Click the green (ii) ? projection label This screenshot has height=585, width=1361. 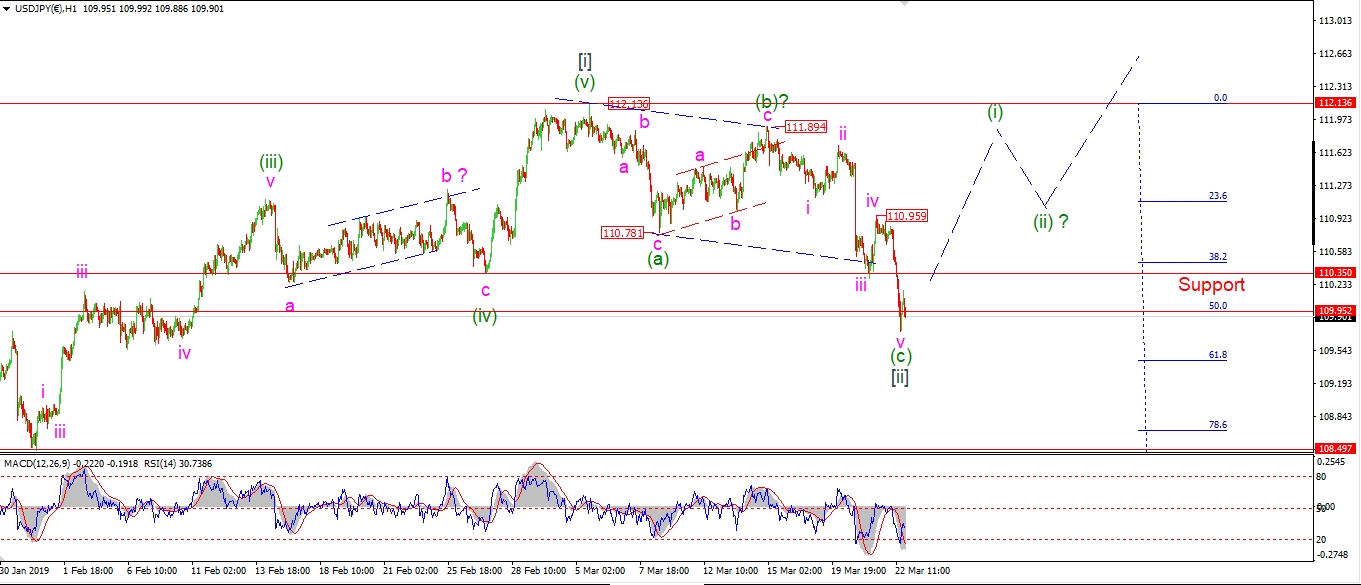1051,222
